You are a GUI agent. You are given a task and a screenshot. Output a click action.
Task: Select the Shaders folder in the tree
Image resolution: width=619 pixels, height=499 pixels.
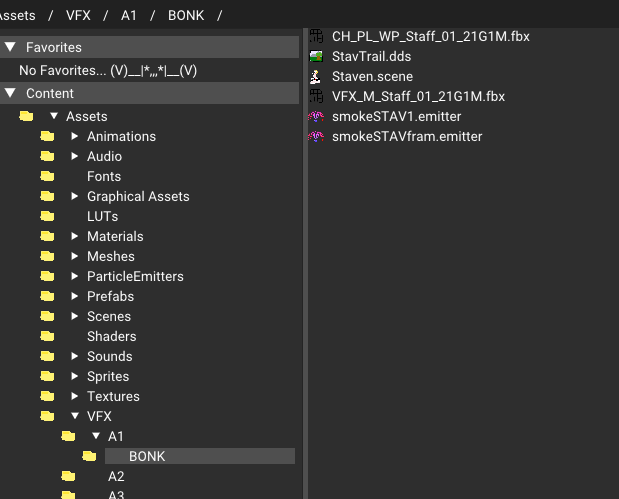(112, 336)
